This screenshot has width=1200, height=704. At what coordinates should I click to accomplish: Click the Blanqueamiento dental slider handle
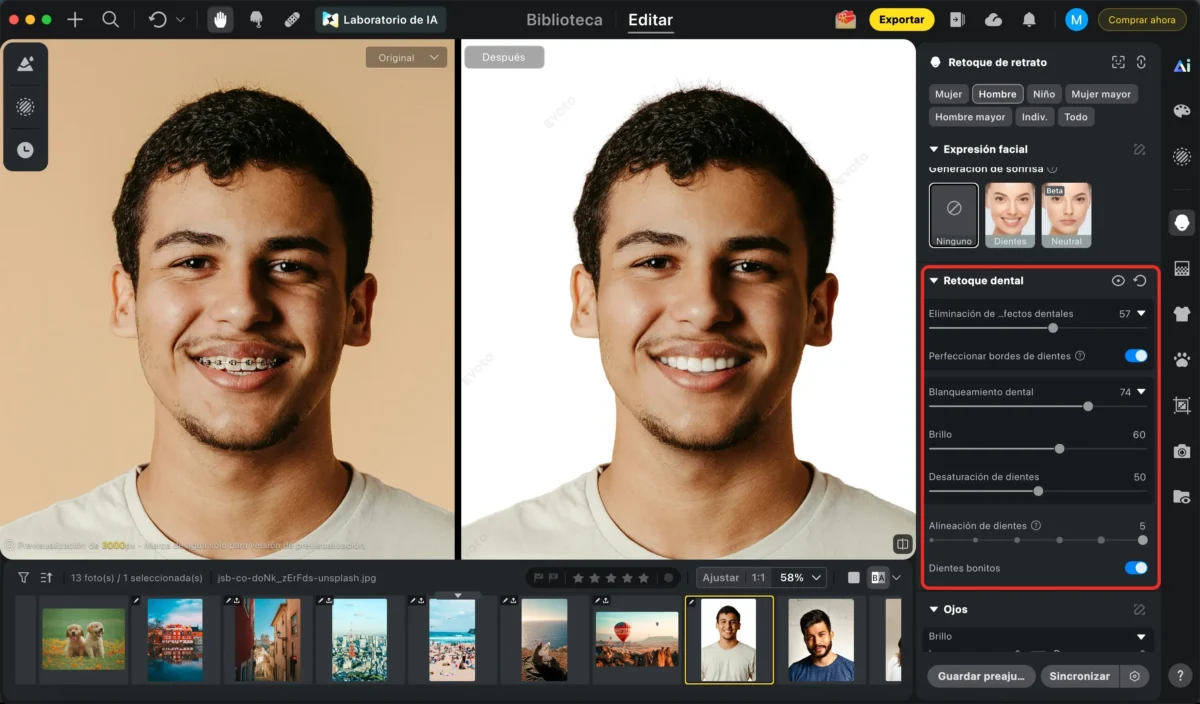pos(1088,406)
